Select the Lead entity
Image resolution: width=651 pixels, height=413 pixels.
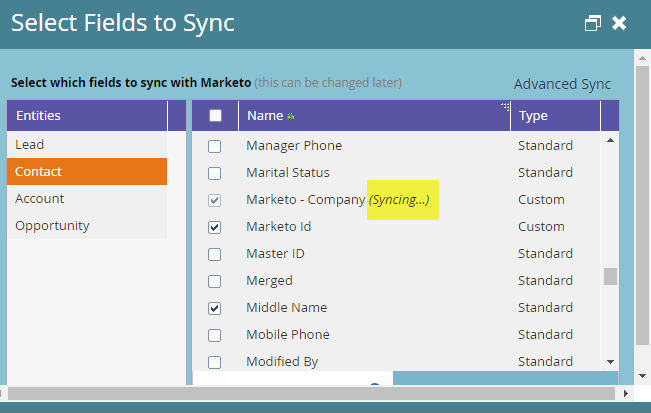(87, 144)
